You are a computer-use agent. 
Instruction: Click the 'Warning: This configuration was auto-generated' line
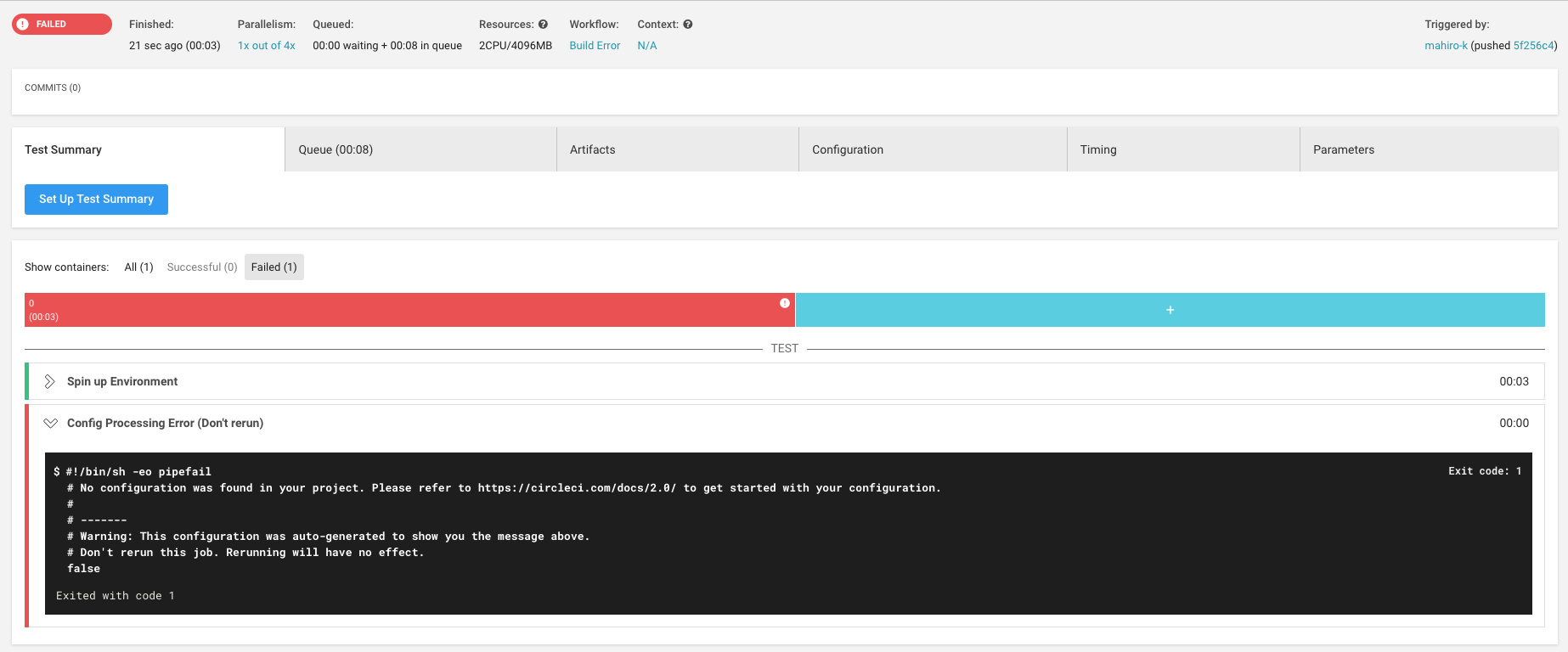(328, 537)
